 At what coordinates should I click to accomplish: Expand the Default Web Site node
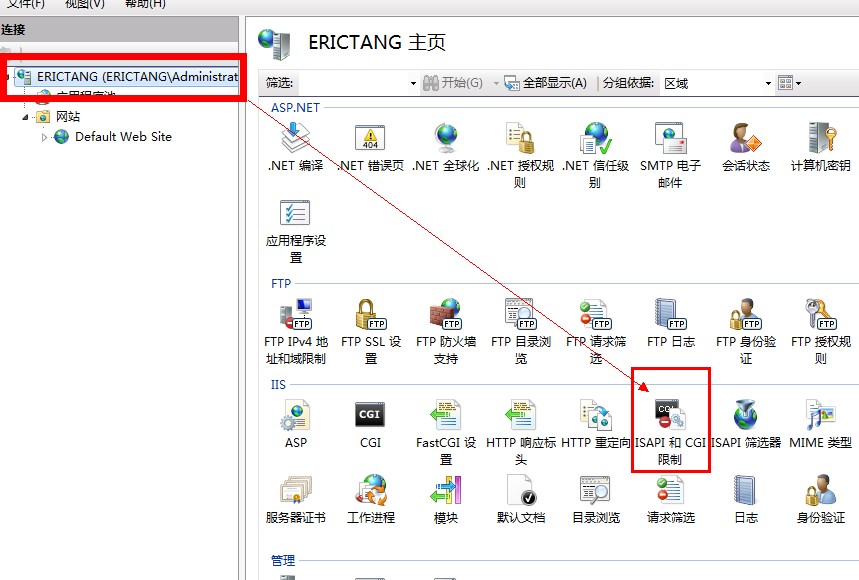44,137
